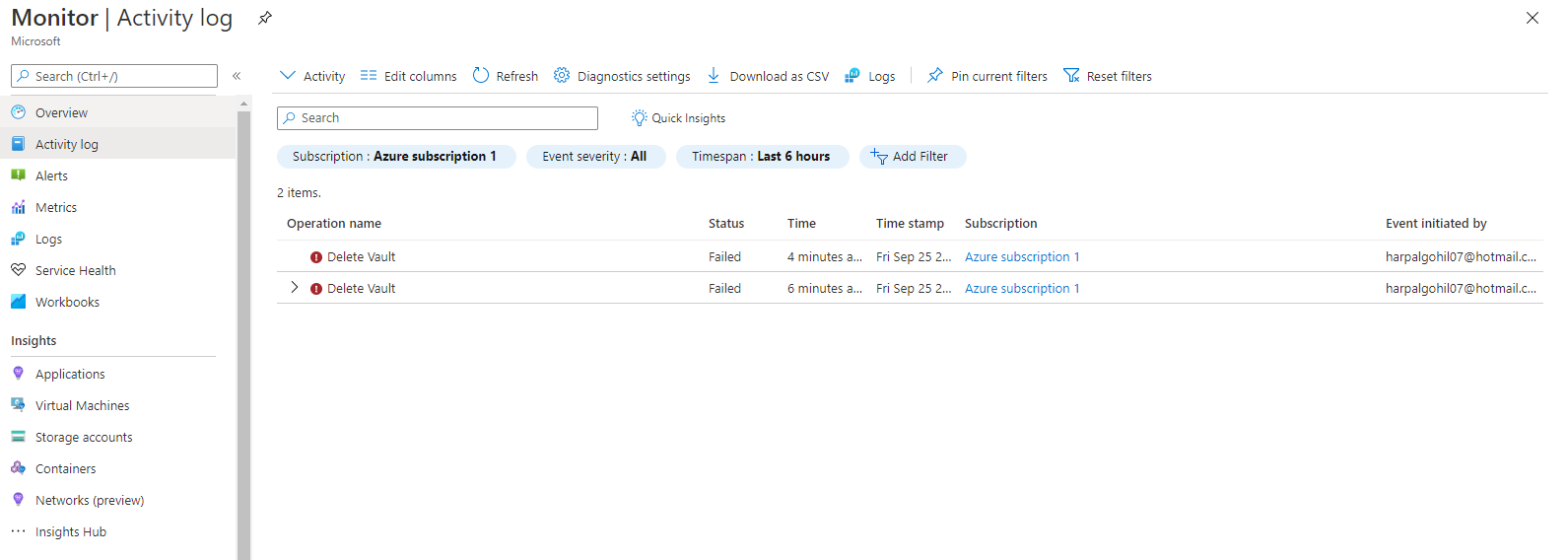Sort by Time stamp column header
This screenshot has width=1568, height=560.
coord(910,224)
